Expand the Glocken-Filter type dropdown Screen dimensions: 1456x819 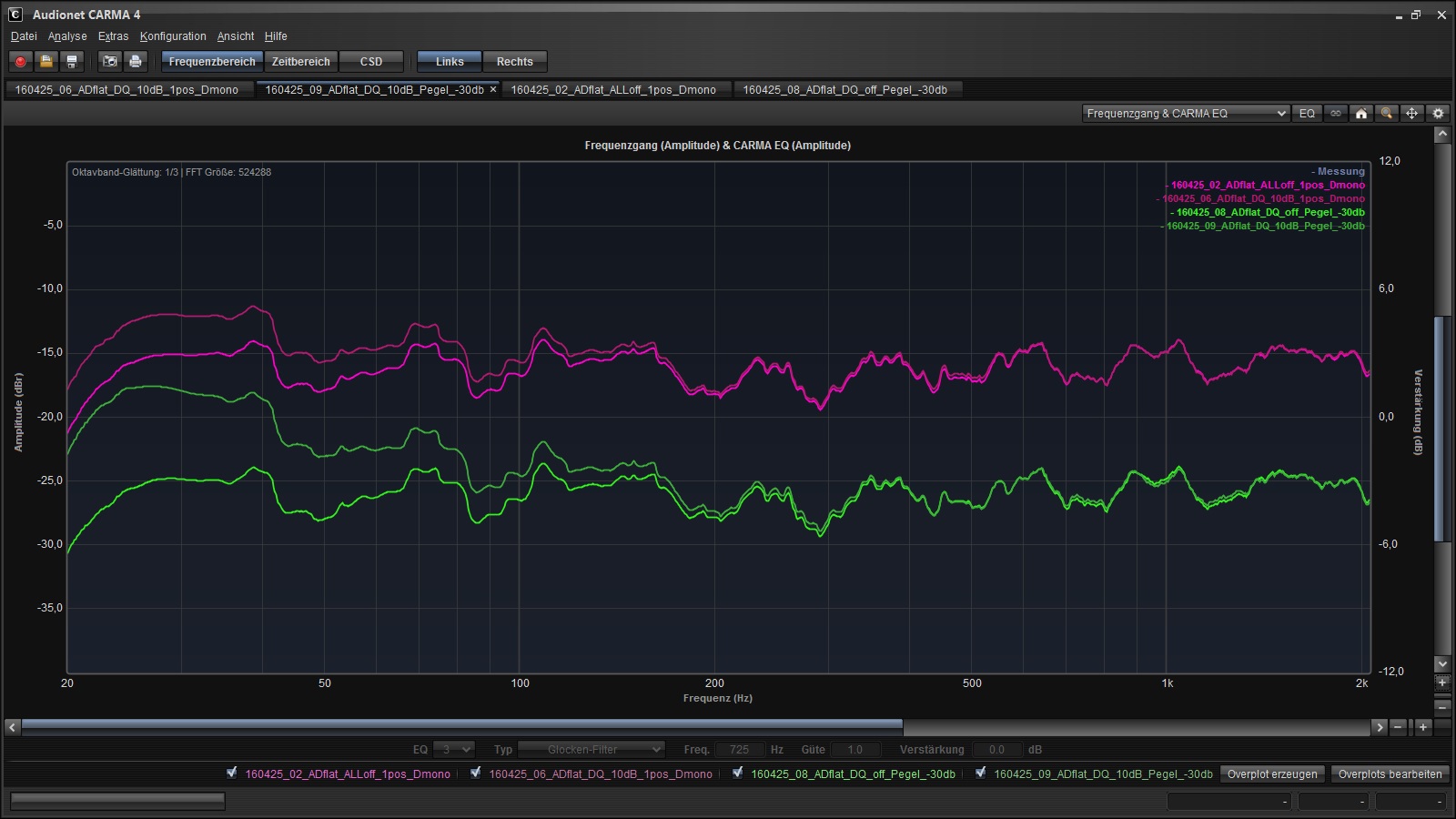point(591,750)
